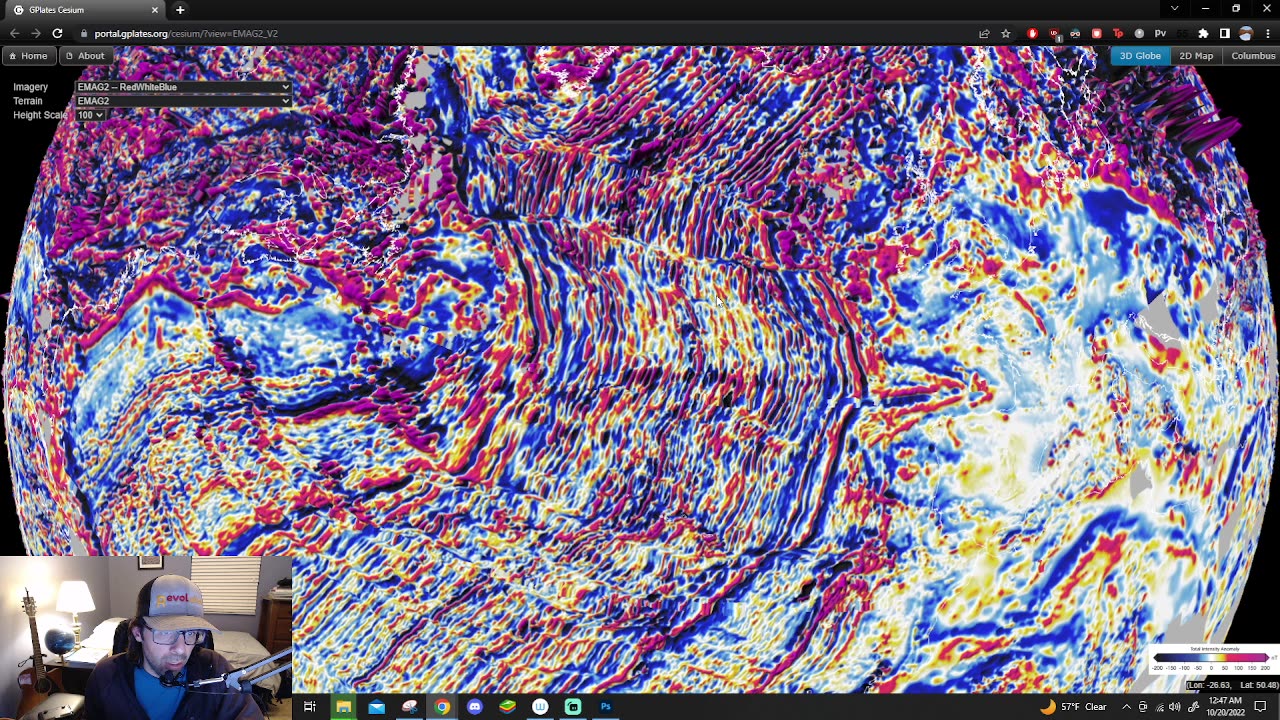
Task: Go forward in browser history
Action: click(36, 34)
